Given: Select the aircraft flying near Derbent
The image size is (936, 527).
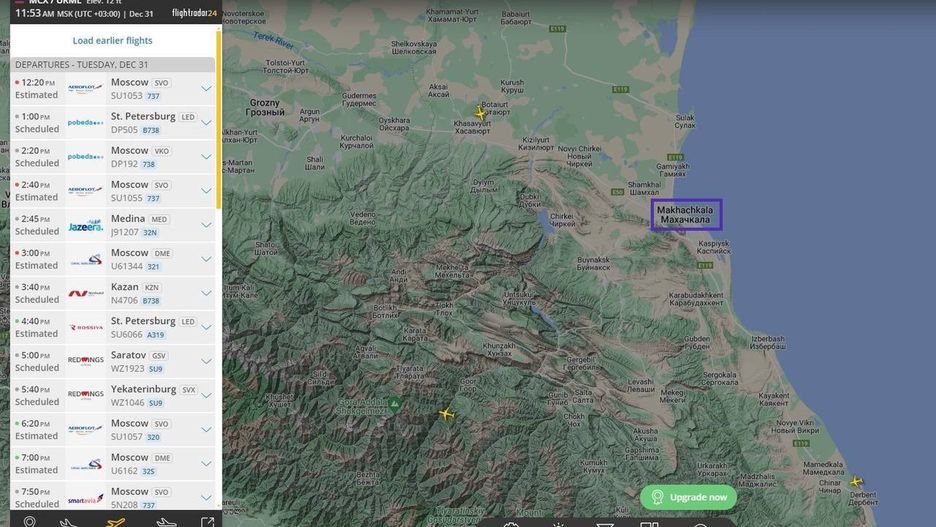Looking at the screenshot, I should [856, 481].
